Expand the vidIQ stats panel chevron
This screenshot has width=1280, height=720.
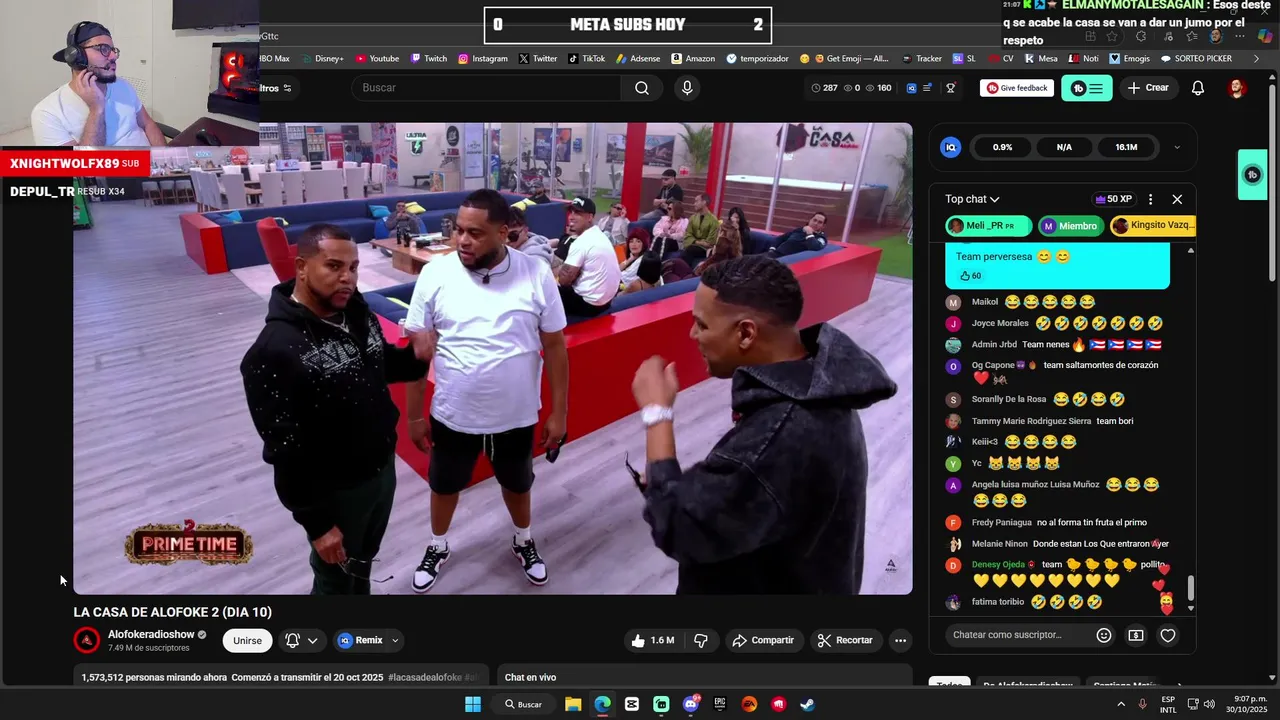point(1176,147)
